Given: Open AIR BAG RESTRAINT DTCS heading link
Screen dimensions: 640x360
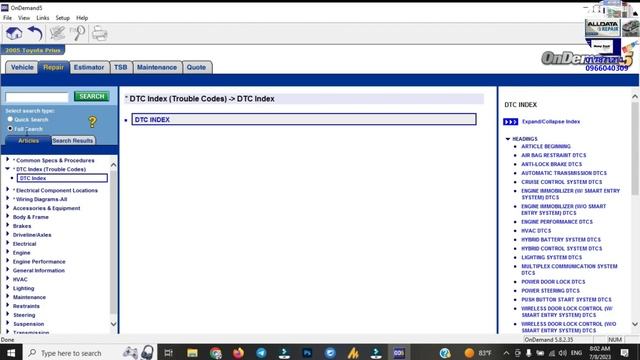Looking at the screenshot, I should point(553,155).
